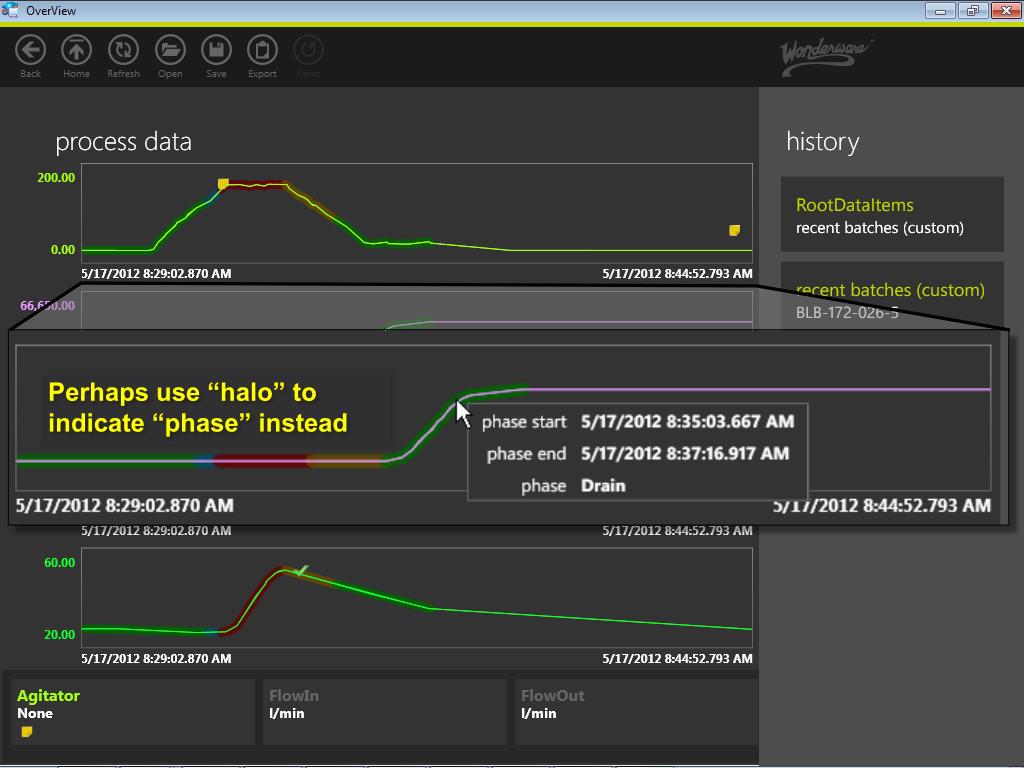1024x768 pixels.
Task: Select the Agitator tile
Action: click(133, 712)
